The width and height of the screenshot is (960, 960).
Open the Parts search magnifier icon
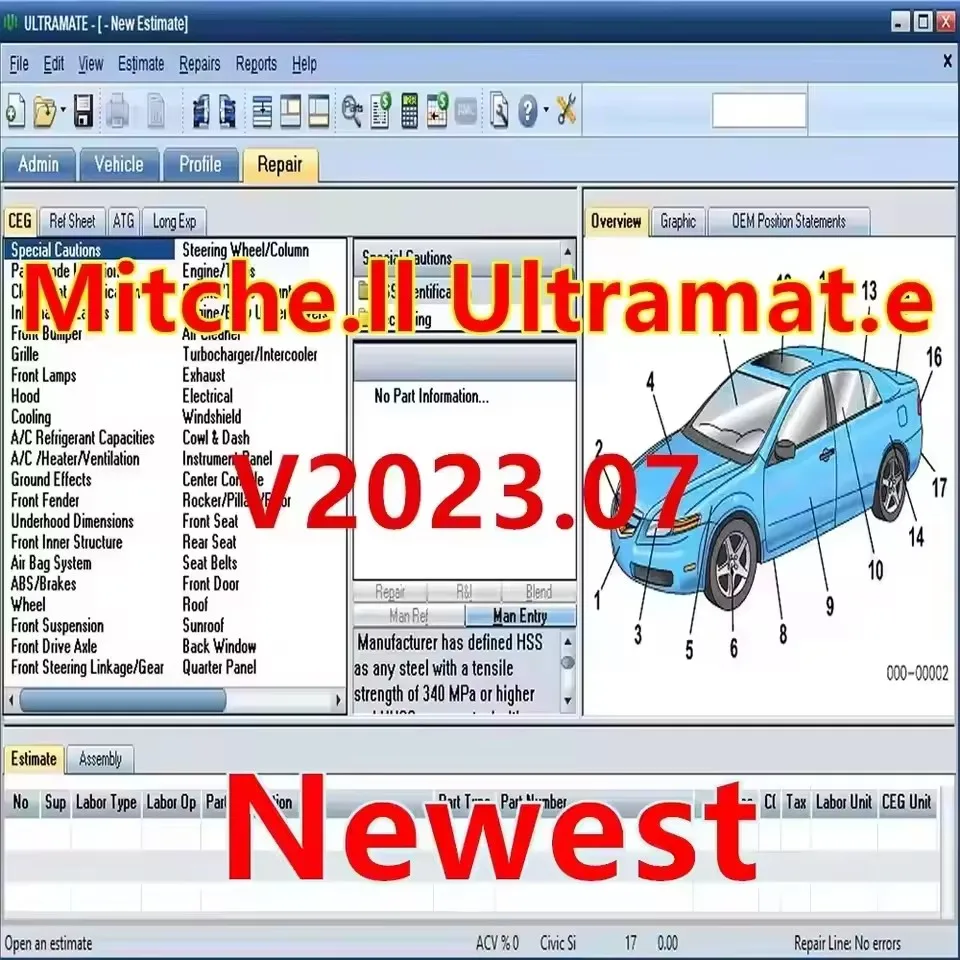pos(352,111)
